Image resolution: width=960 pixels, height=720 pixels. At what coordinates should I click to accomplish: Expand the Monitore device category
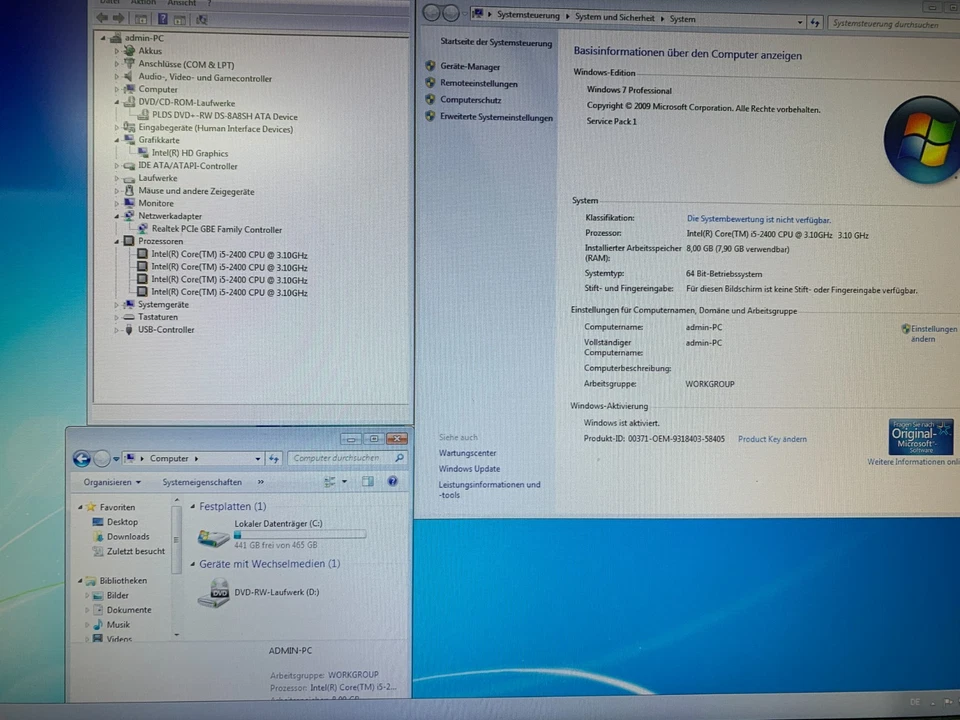click(117, 203)
